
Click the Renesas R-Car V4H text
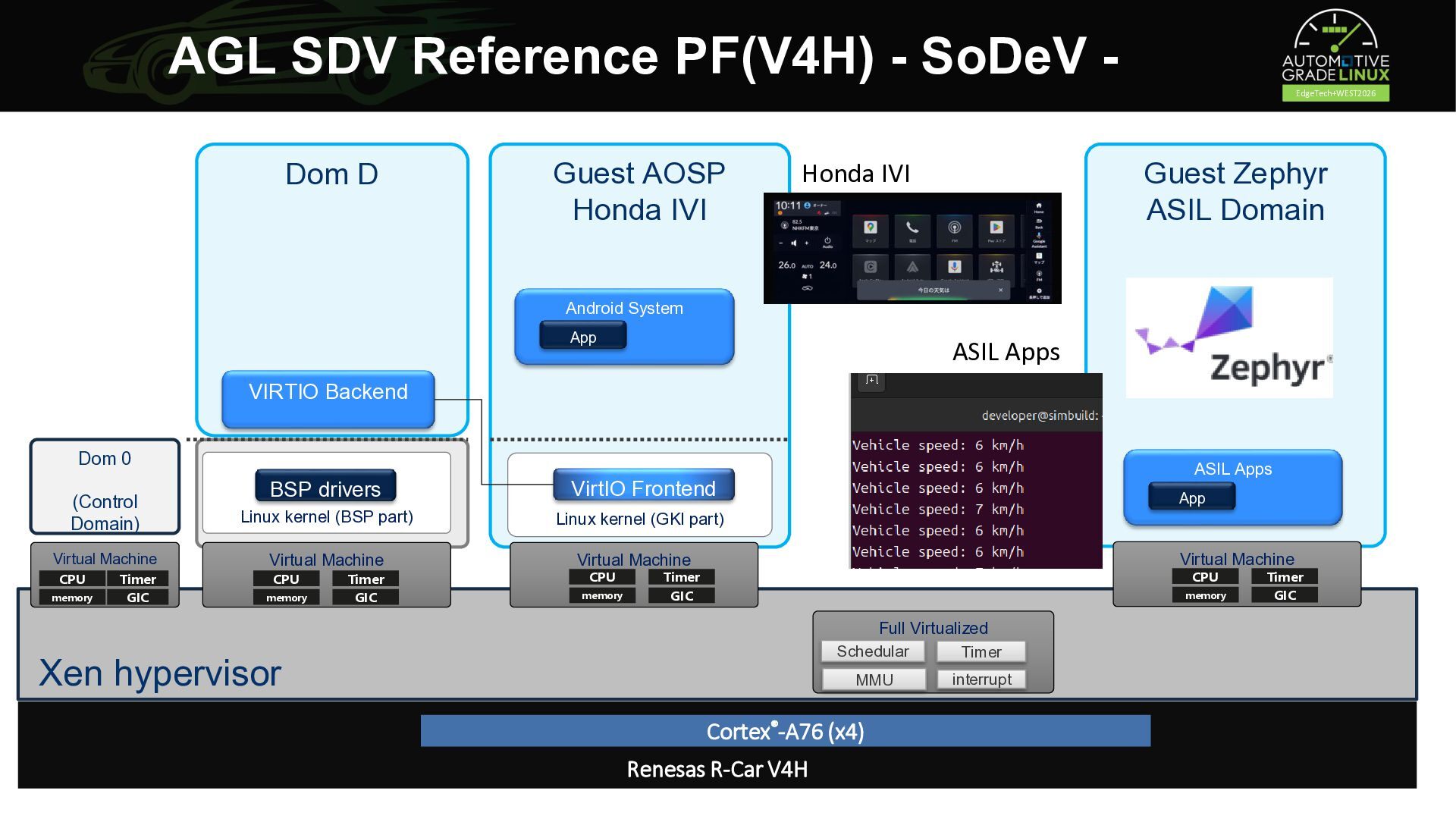click(717, 769)
